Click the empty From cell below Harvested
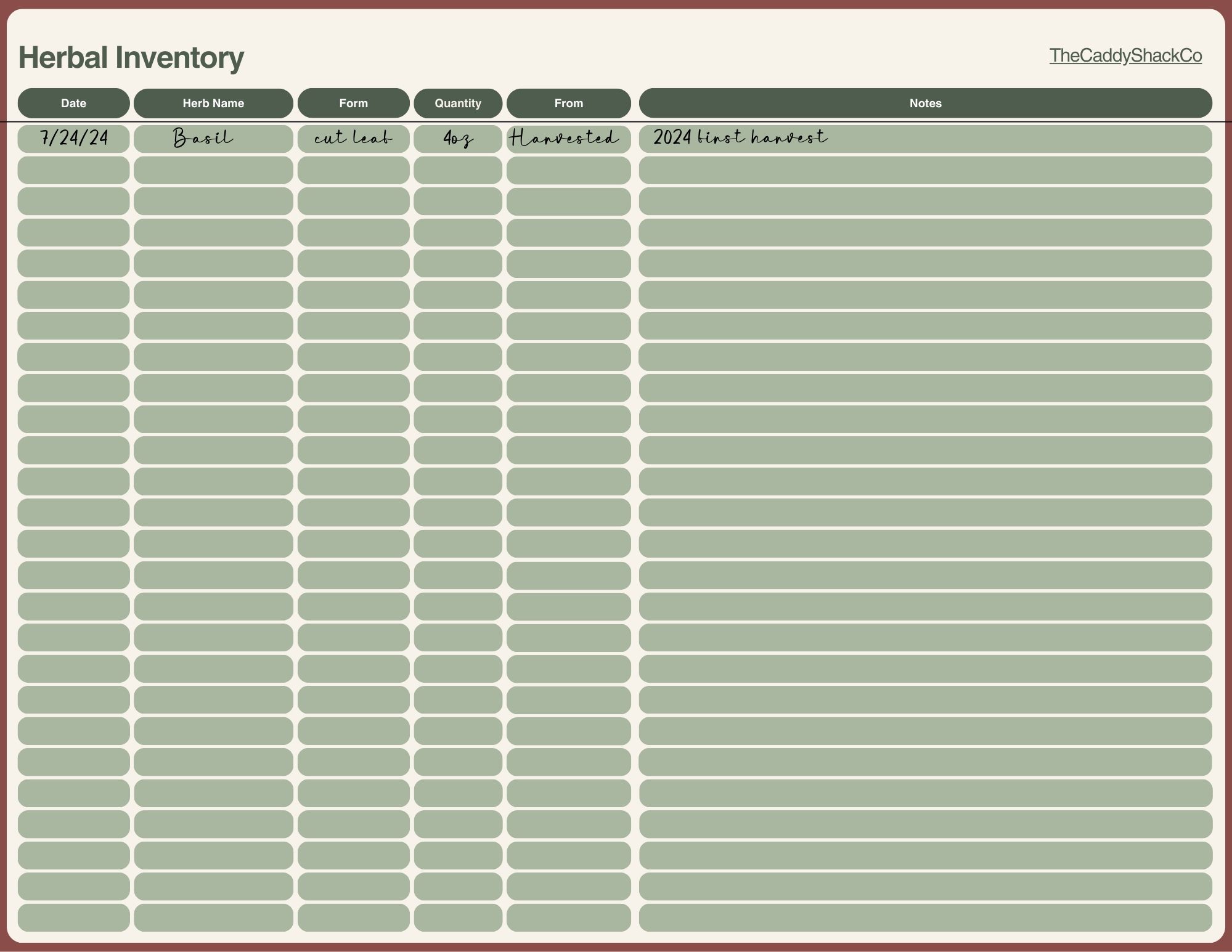1232x952 pixels. (568, 171)
